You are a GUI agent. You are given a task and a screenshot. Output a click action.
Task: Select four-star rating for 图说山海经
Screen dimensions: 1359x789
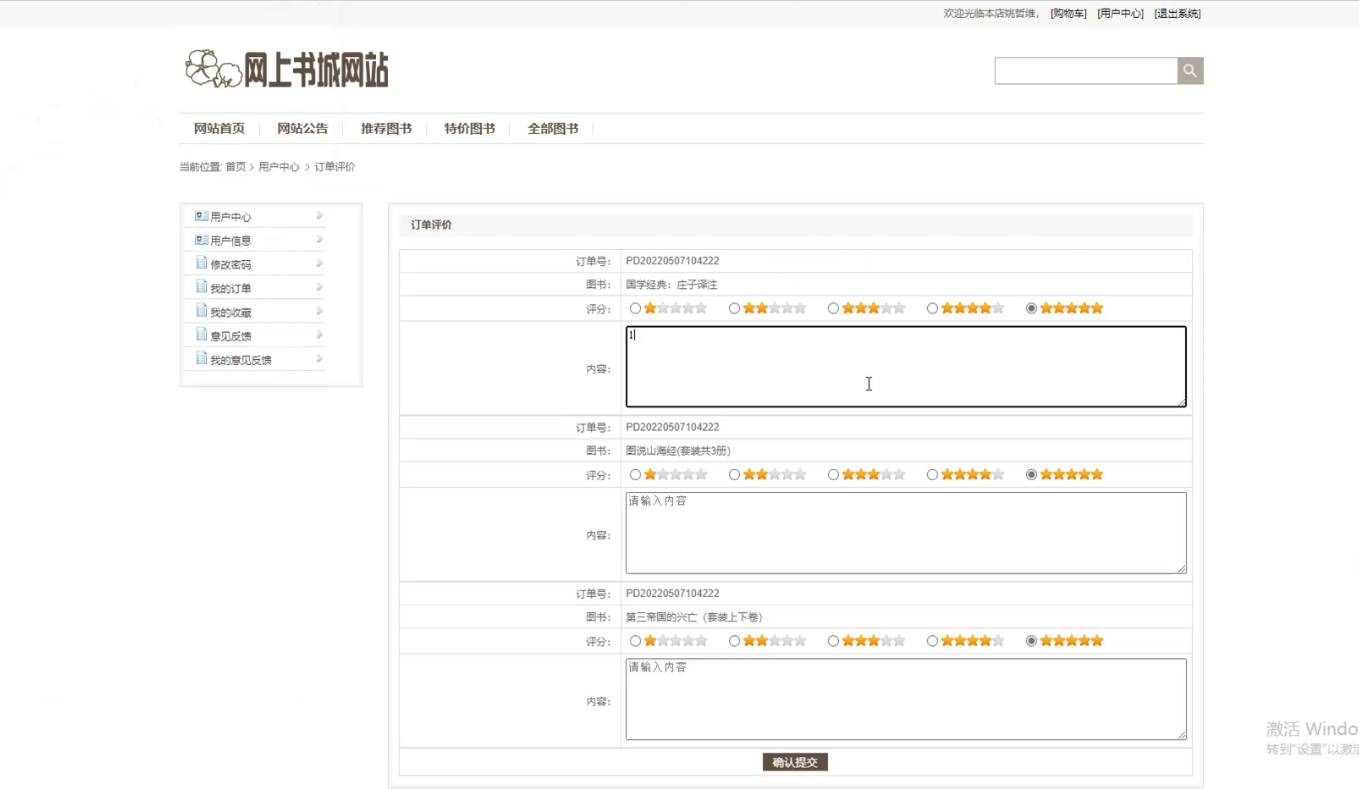click(932, 474)
